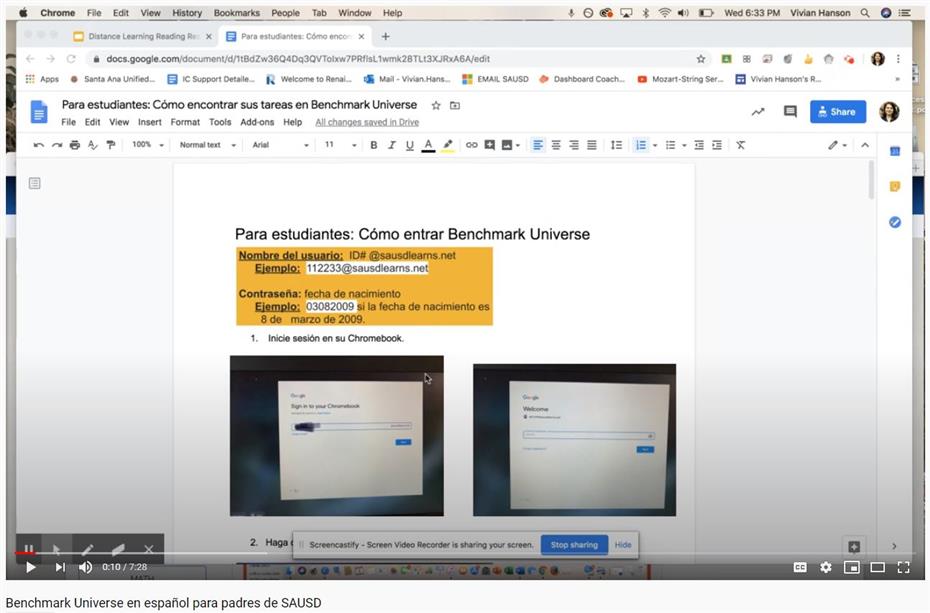930x613 pixels.
Task: Open the Docs Format menu
Action: point(185,122)
